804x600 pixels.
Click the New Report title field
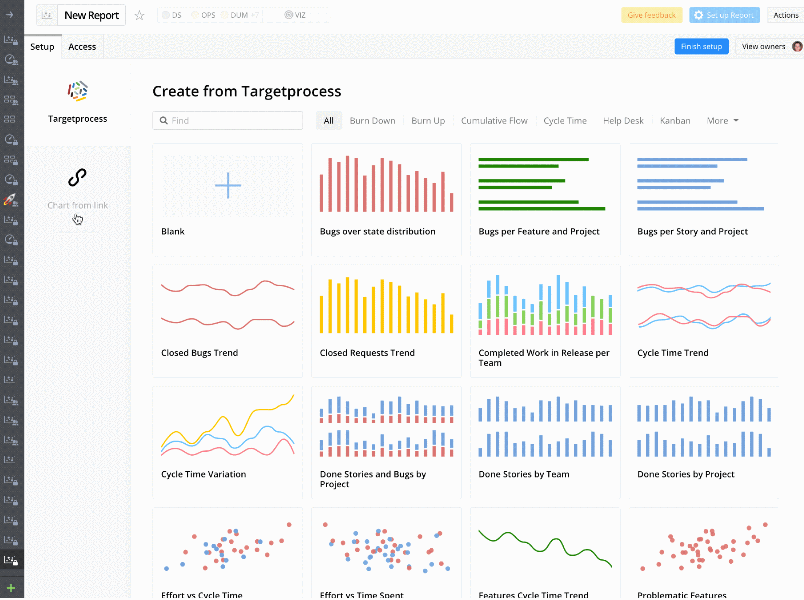click(92, 15)
